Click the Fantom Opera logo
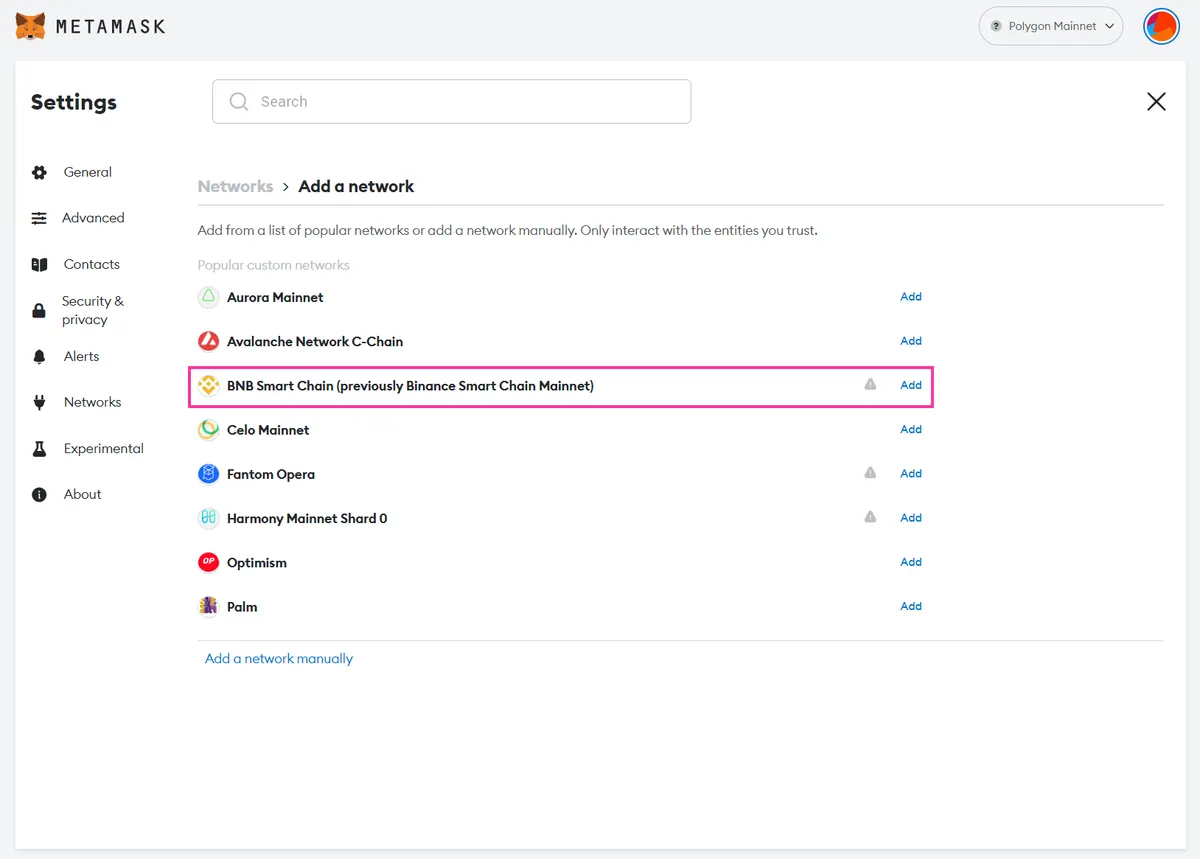 click(208, 474)
